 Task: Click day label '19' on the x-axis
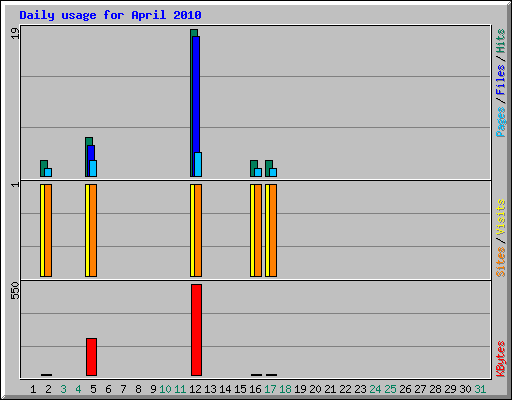coord(300,389)
